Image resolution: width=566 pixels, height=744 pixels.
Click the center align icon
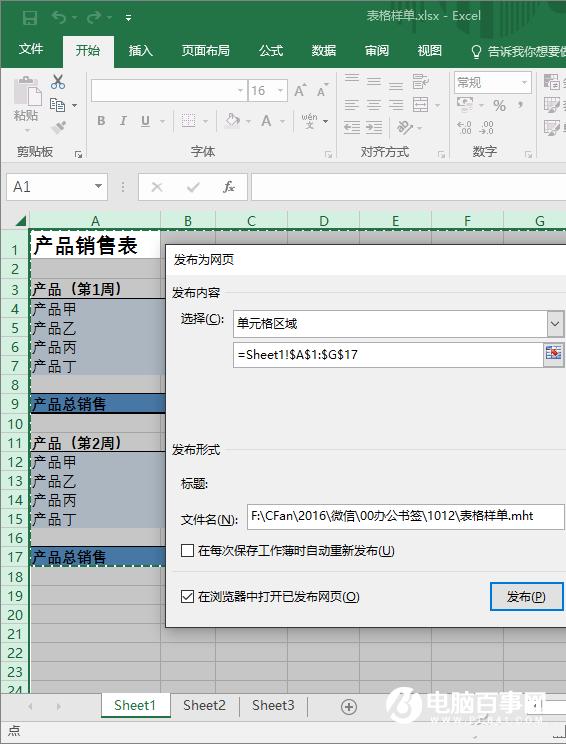(374, 104)
